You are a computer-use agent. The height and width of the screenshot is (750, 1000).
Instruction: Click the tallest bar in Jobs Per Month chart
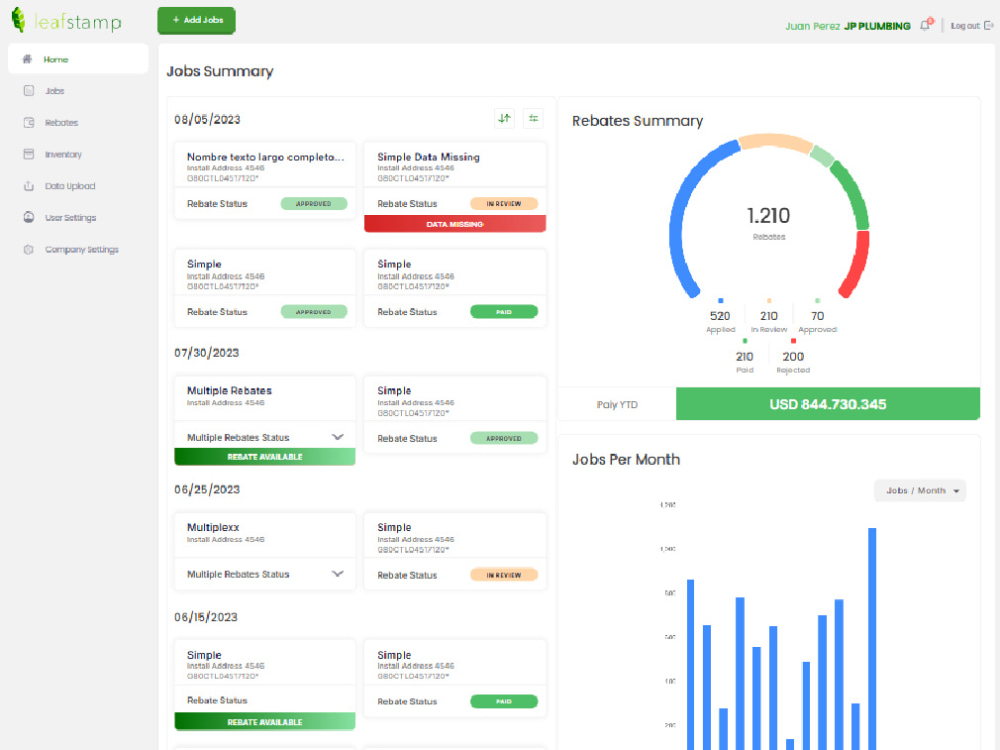[872, 638]
